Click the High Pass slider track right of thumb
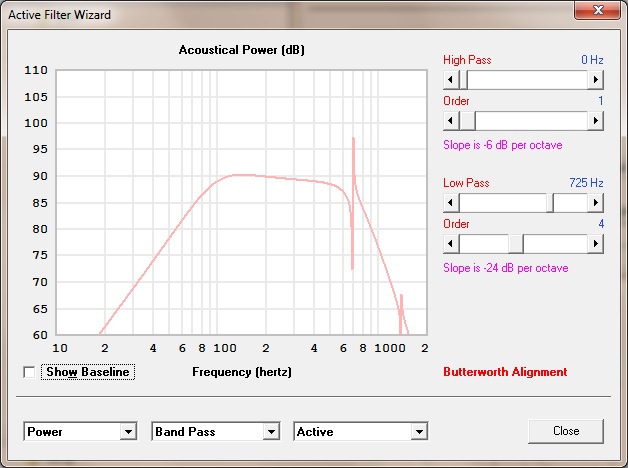The image size is (628, 468). tap(527, 80)
